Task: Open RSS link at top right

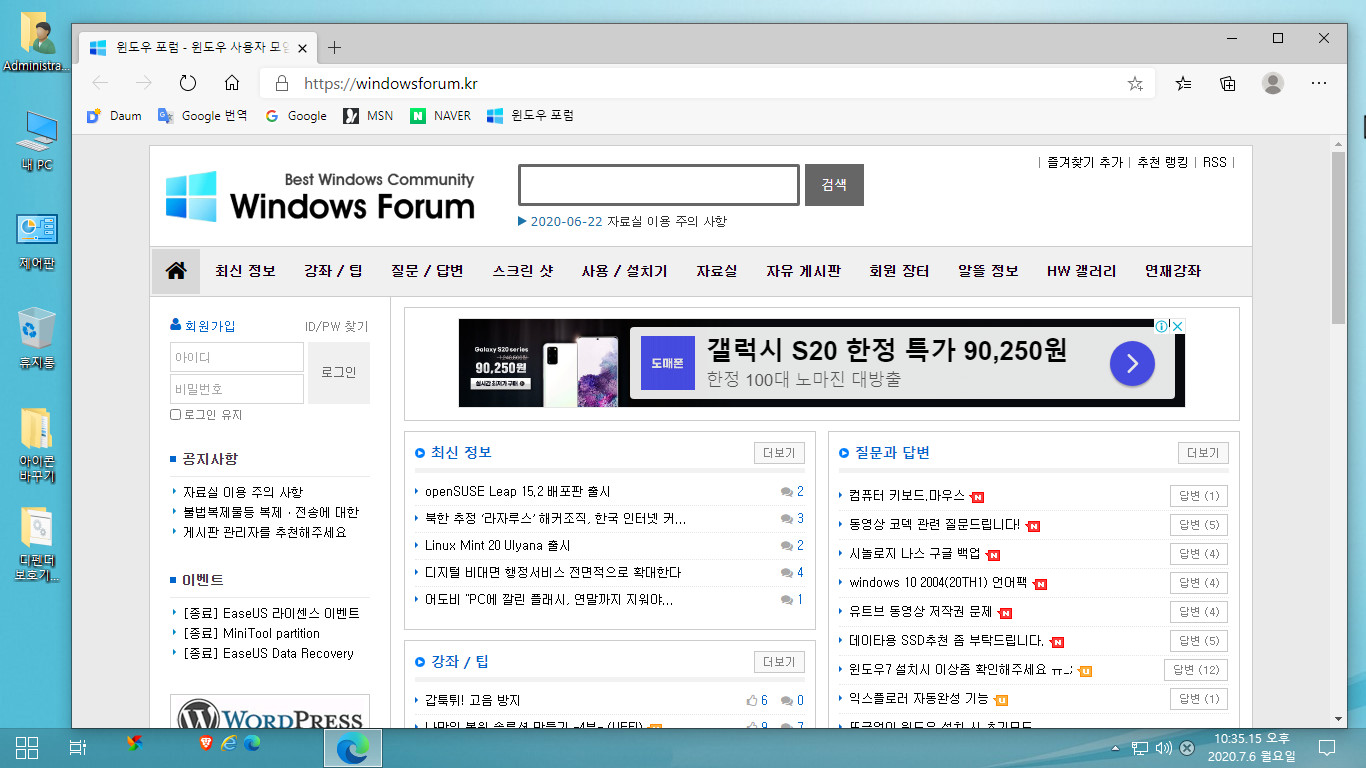Action: coord(1214,162)
